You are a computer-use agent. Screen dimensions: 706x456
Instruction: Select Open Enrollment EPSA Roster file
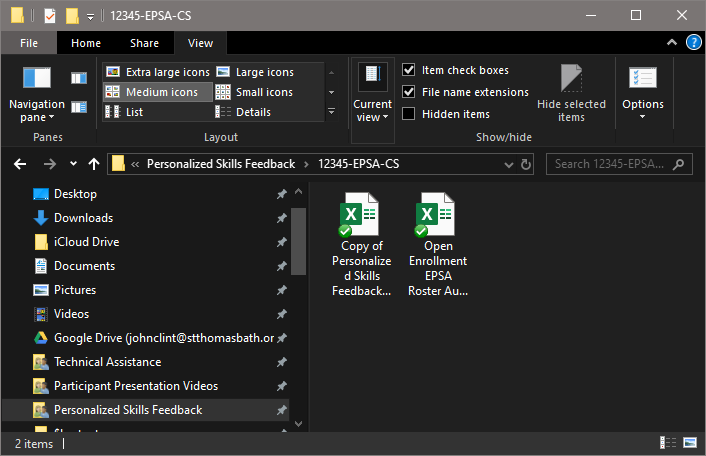pyautogui.click(x=438, y=245)
